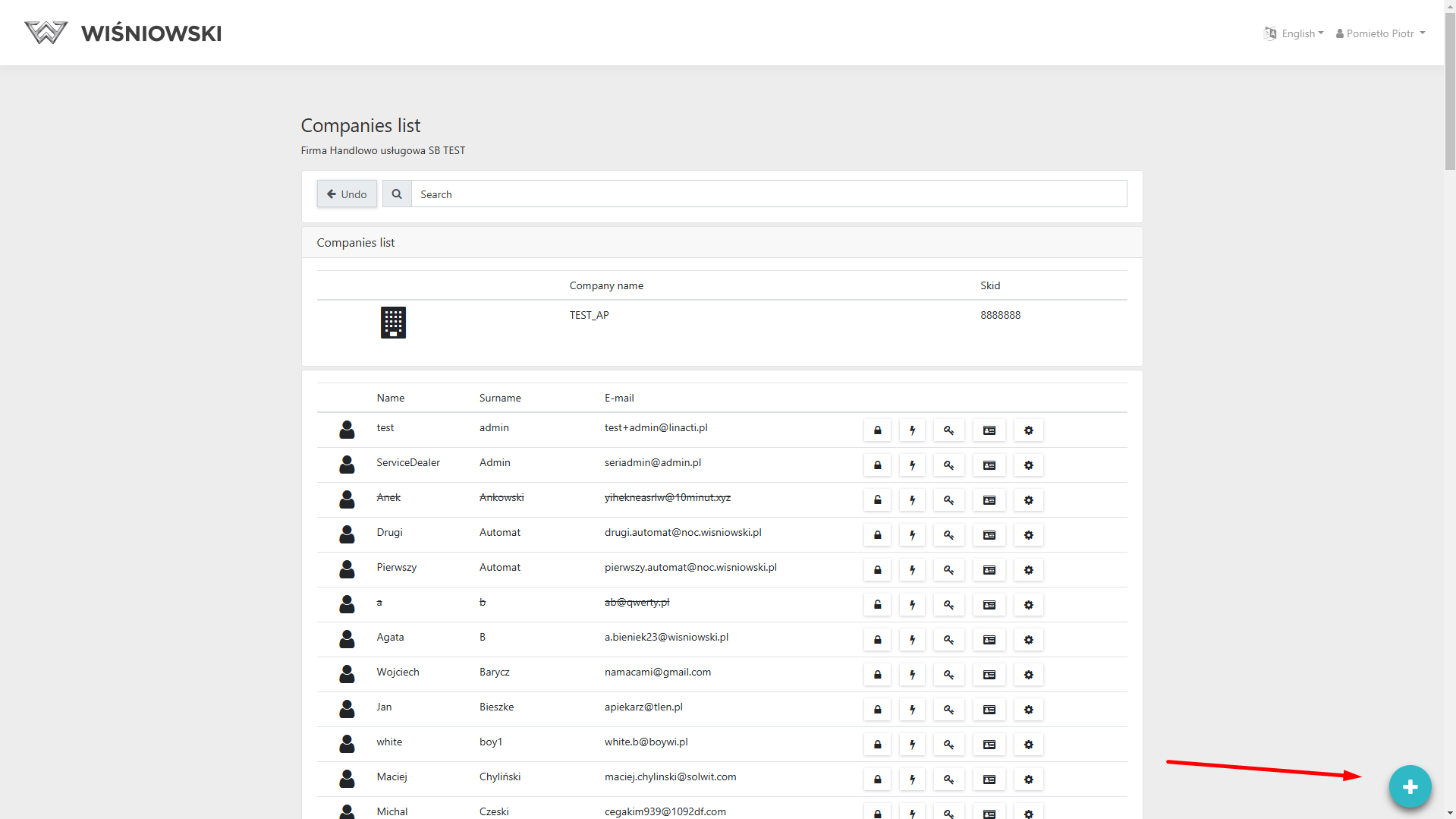Viewport: 1456px width, 819px height.
Task: Toggle the lock for test admin user
Action: (878, 430)
